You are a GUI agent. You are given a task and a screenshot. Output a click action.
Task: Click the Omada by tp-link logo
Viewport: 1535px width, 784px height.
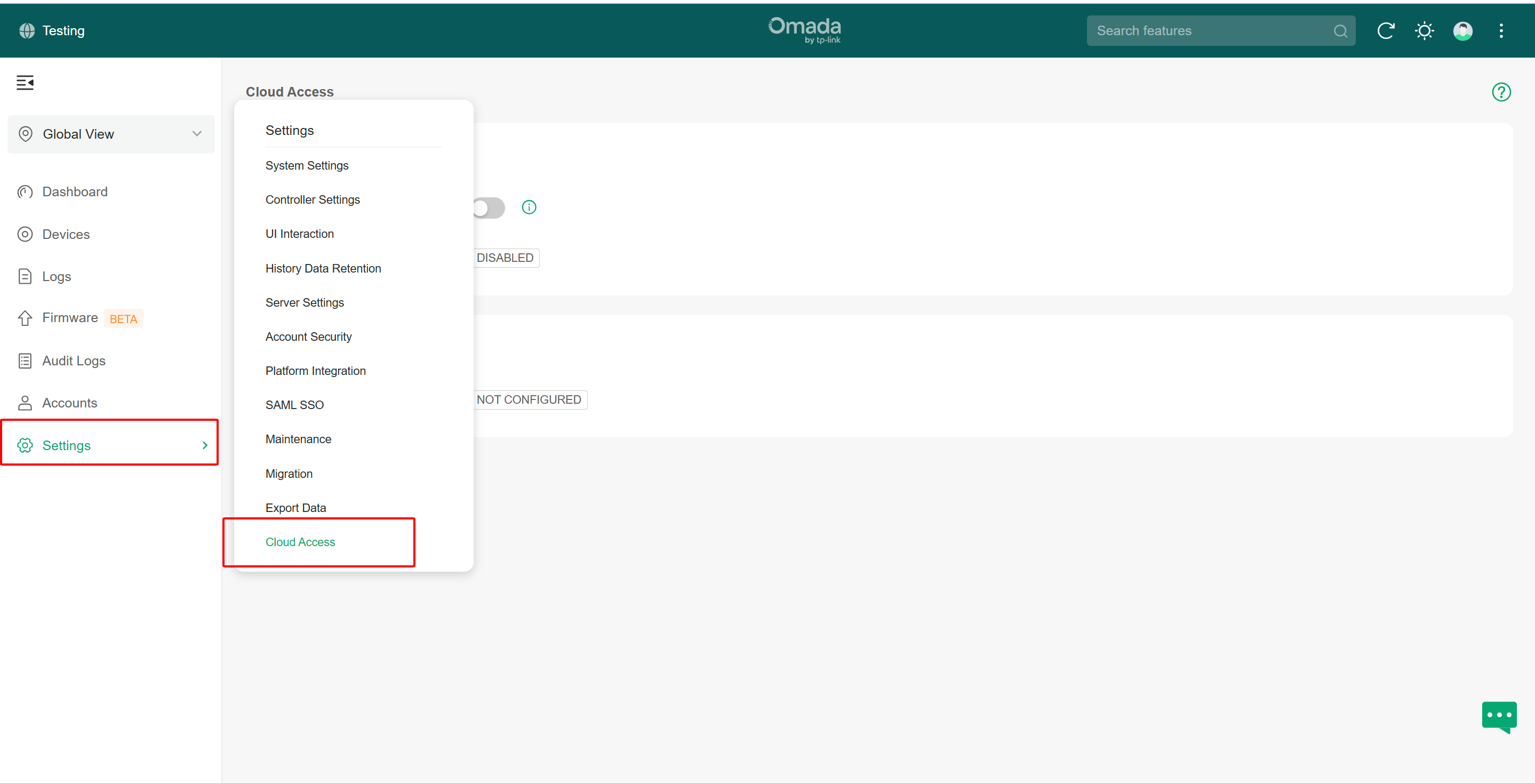[x=804, y=30]
